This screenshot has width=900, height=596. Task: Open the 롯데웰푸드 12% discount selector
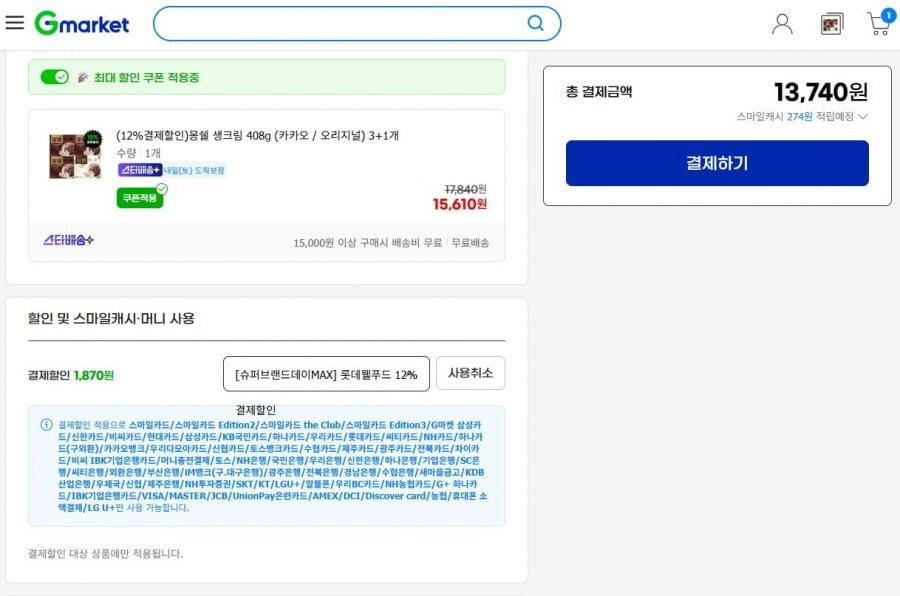pos(326,374)
